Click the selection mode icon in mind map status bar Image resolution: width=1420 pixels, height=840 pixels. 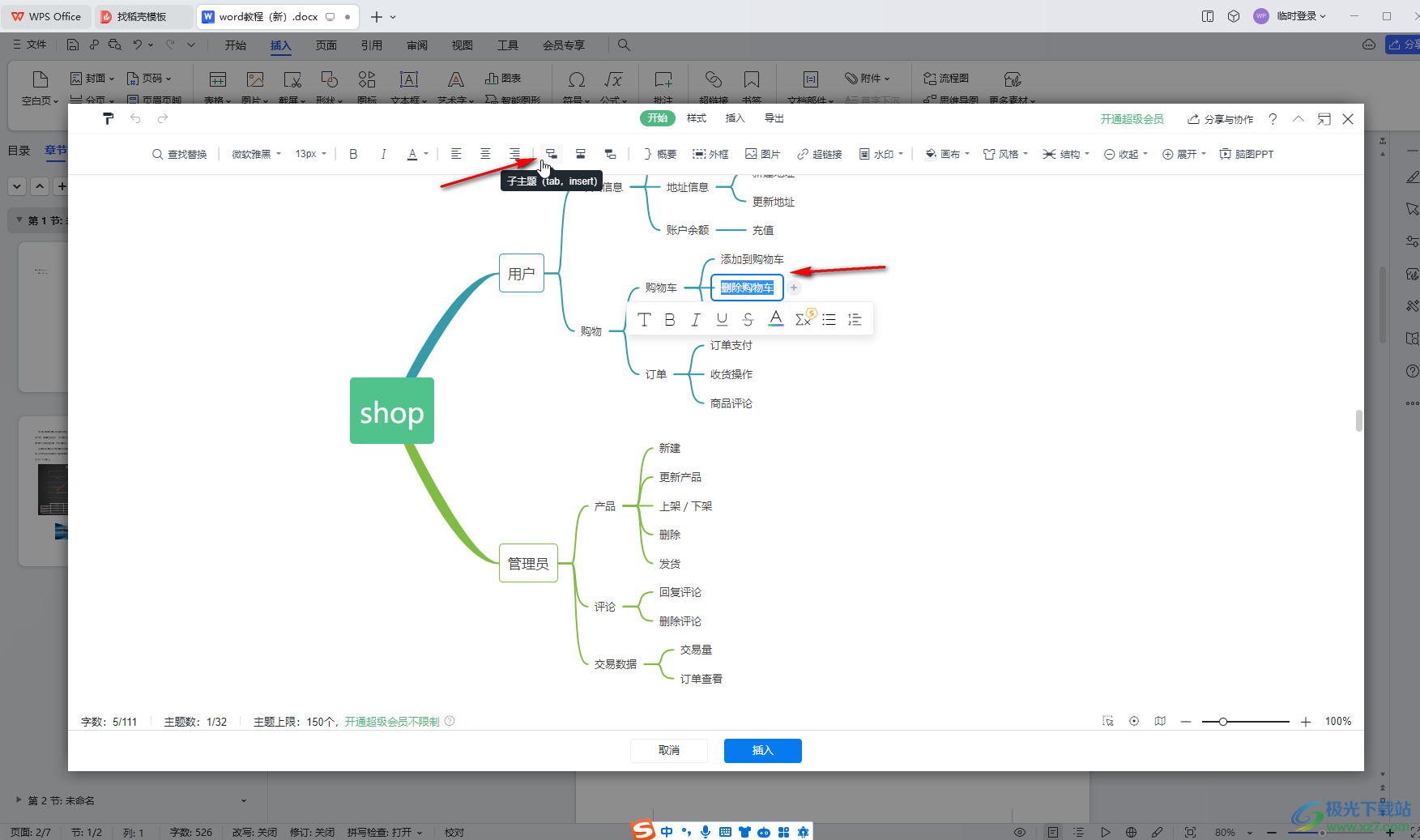[1108, 721]
